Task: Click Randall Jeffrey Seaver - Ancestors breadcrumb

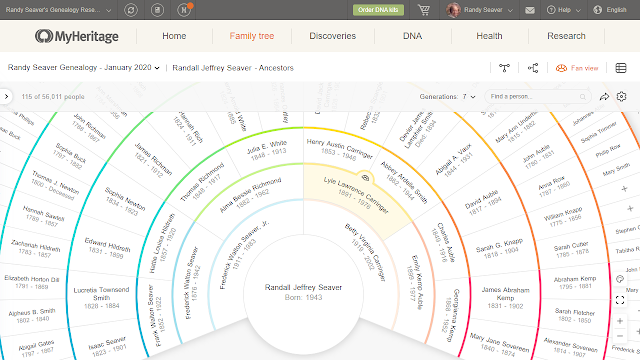Action: (x=233, y=68)
